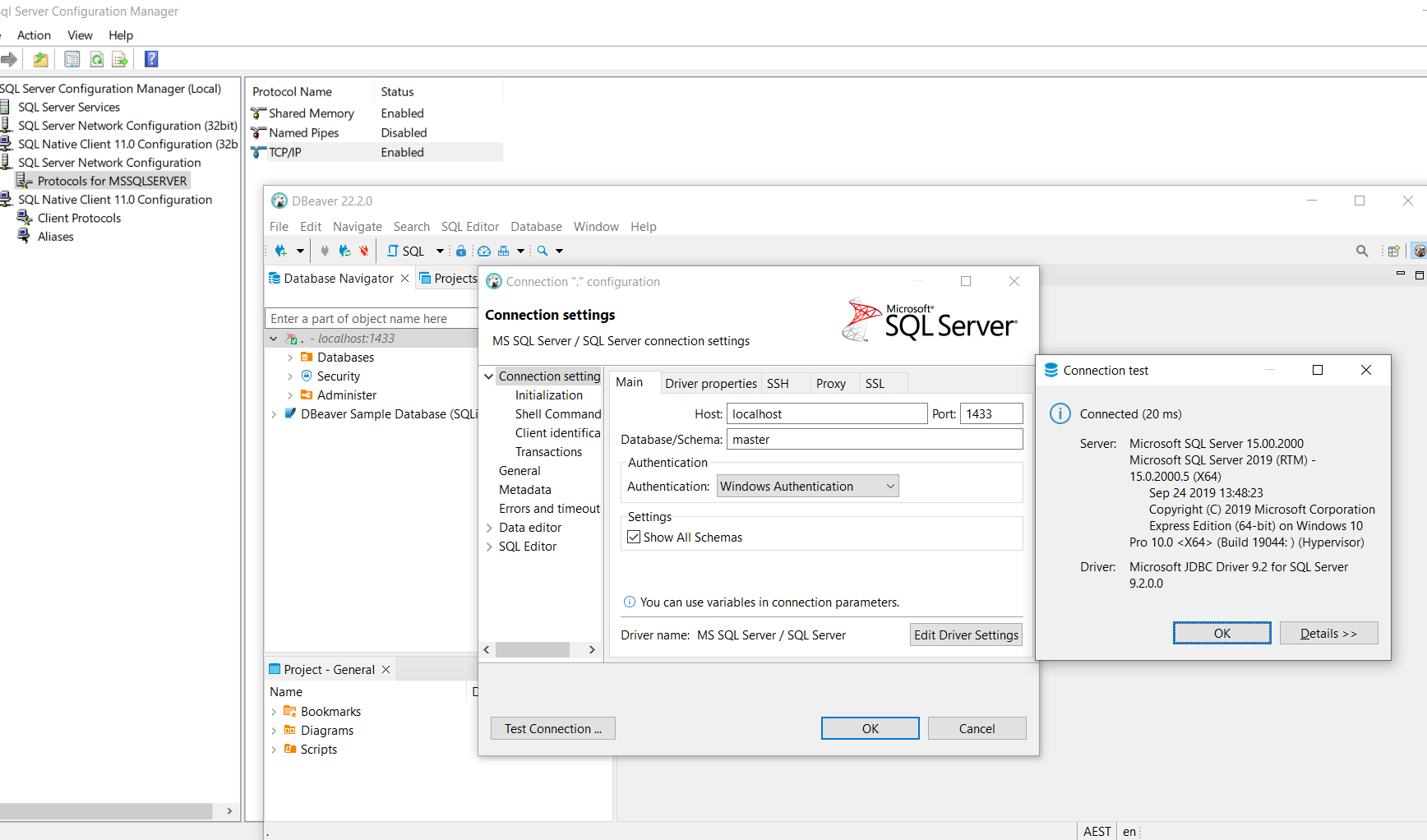
Task: Select the TCP/IP protocol row
Action: 376,153
